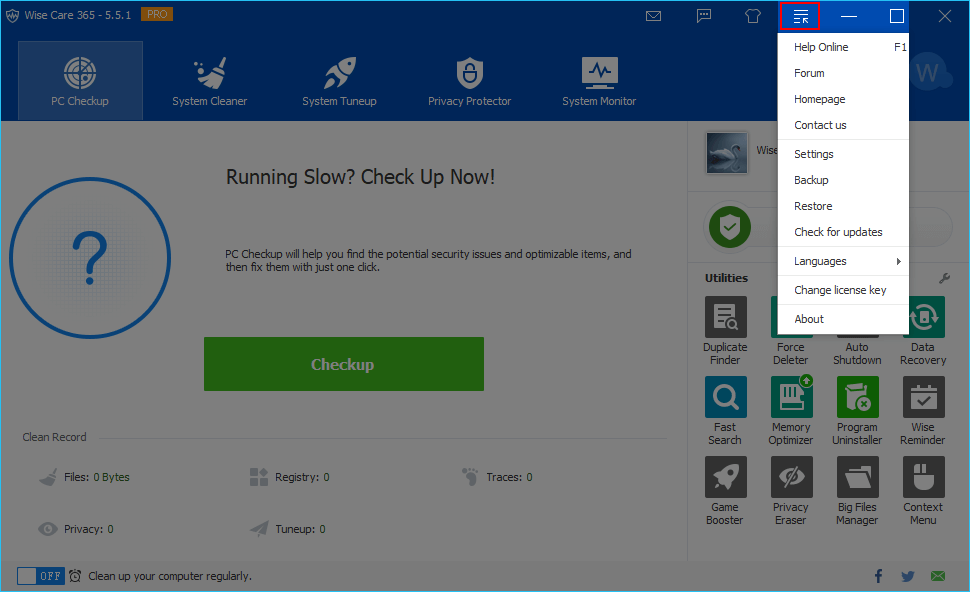
Task: Switch to System Cleaner tab
Action: tap(210, 80)
